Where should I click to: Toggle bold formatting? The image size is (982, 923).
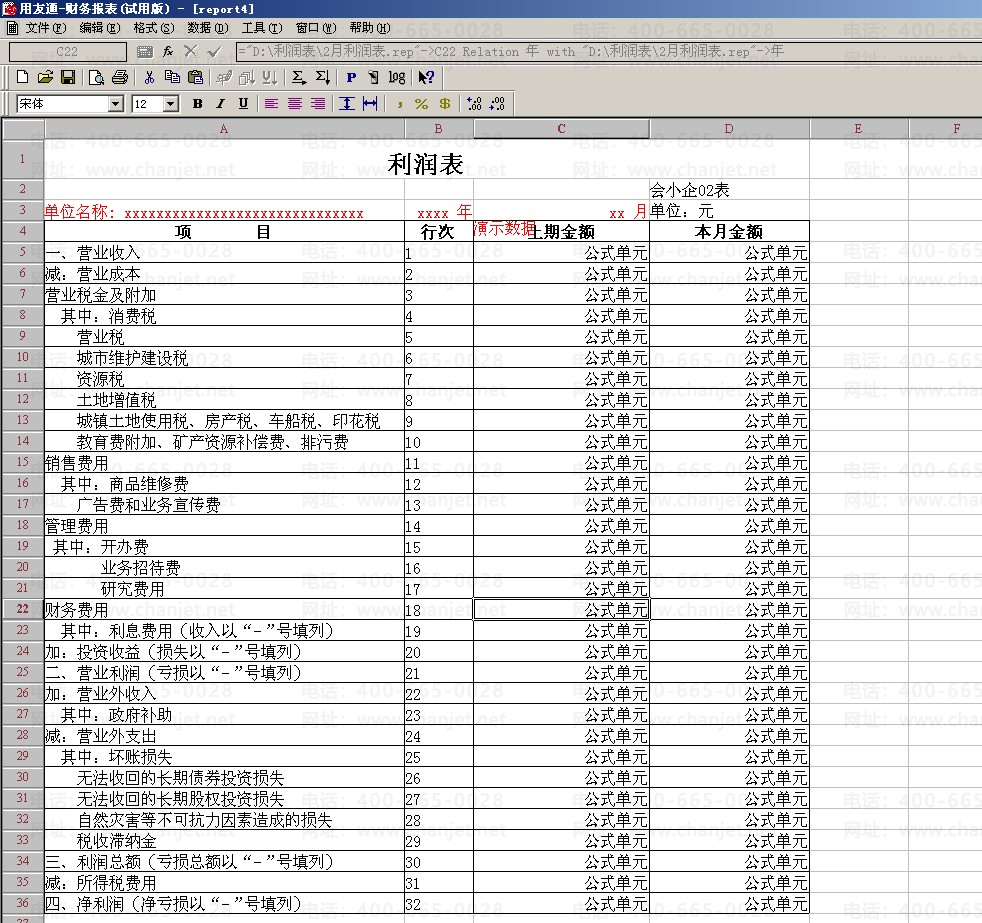coord(197,104)
